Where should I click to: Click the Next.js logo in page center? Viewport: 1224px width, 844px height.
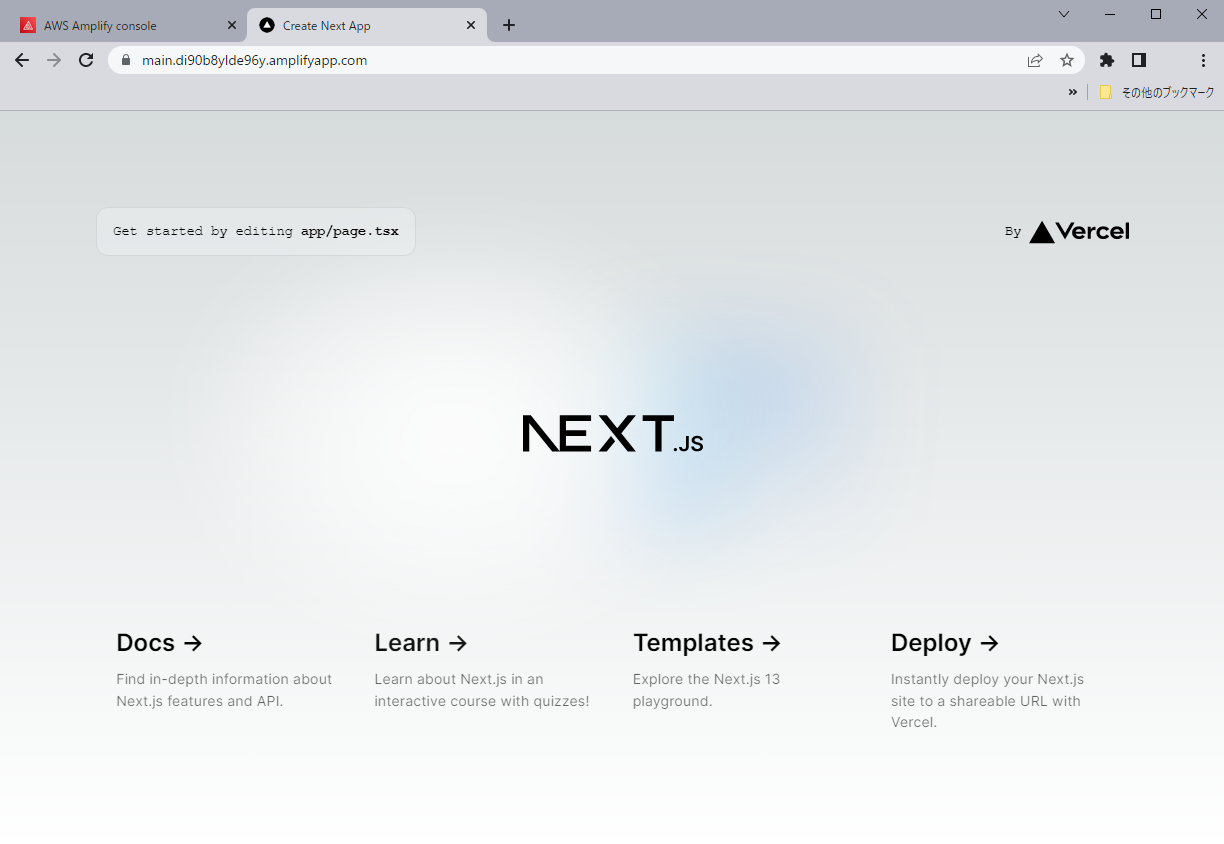612,432
